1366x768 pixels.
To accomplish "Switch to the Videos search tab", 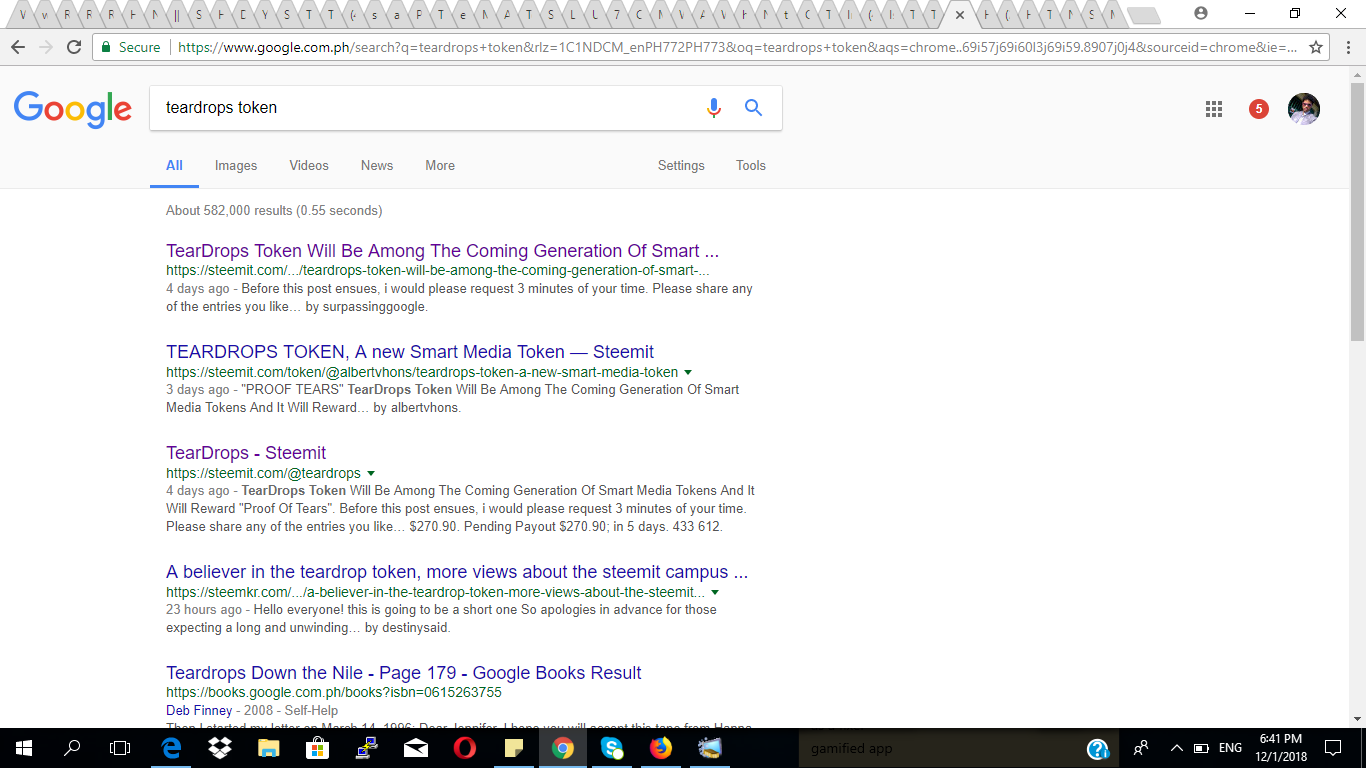I will coord(309,166).
